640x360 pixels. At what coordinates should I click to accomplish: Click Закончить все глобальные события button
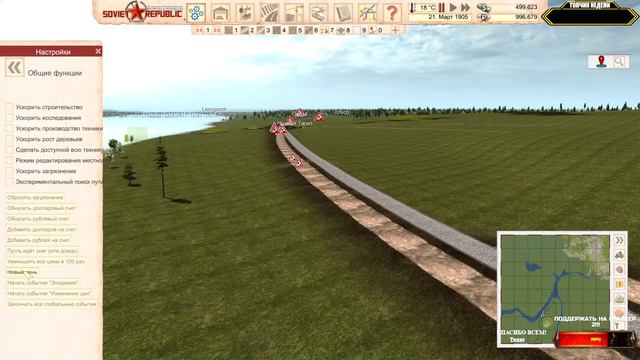pos(51,304)
